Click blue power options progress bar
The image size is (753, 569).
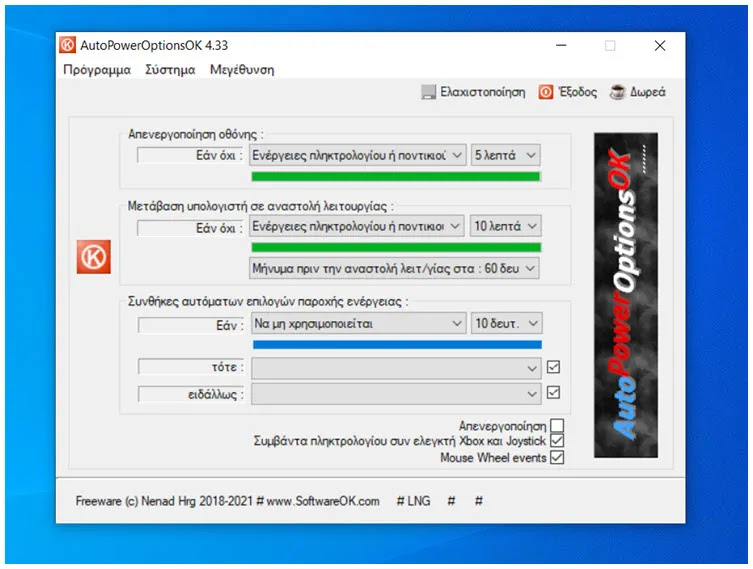click(397, 344)
